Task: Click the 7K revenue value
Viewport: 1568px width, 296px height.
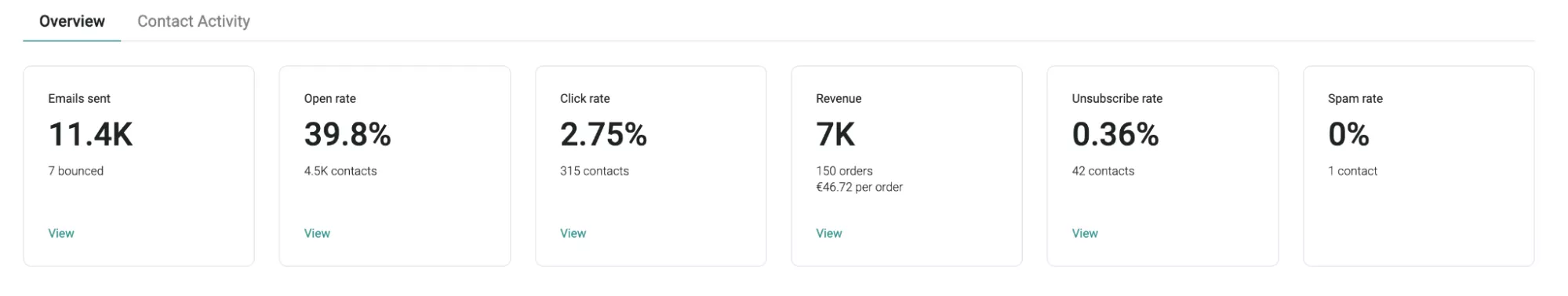Action: 835,134
